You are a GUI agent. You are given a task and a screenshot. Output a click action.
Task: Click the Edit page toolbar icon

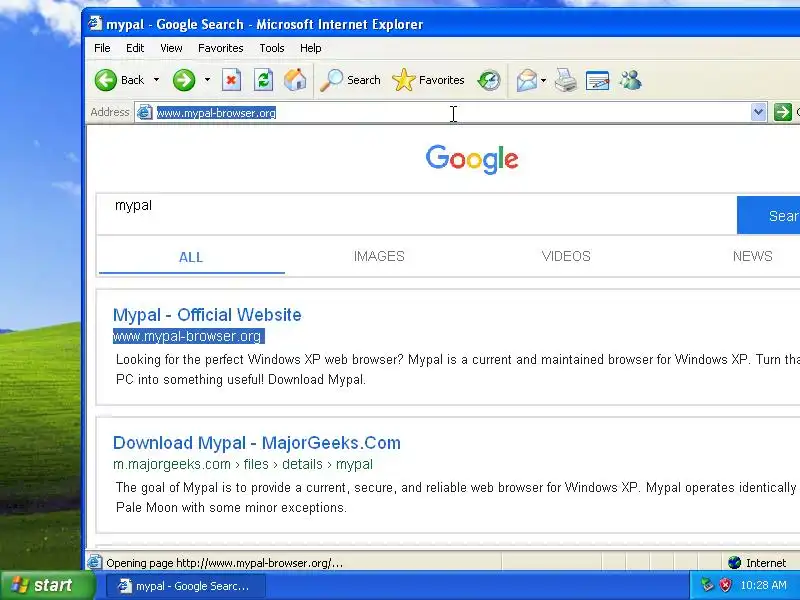[x=597, y=80]
